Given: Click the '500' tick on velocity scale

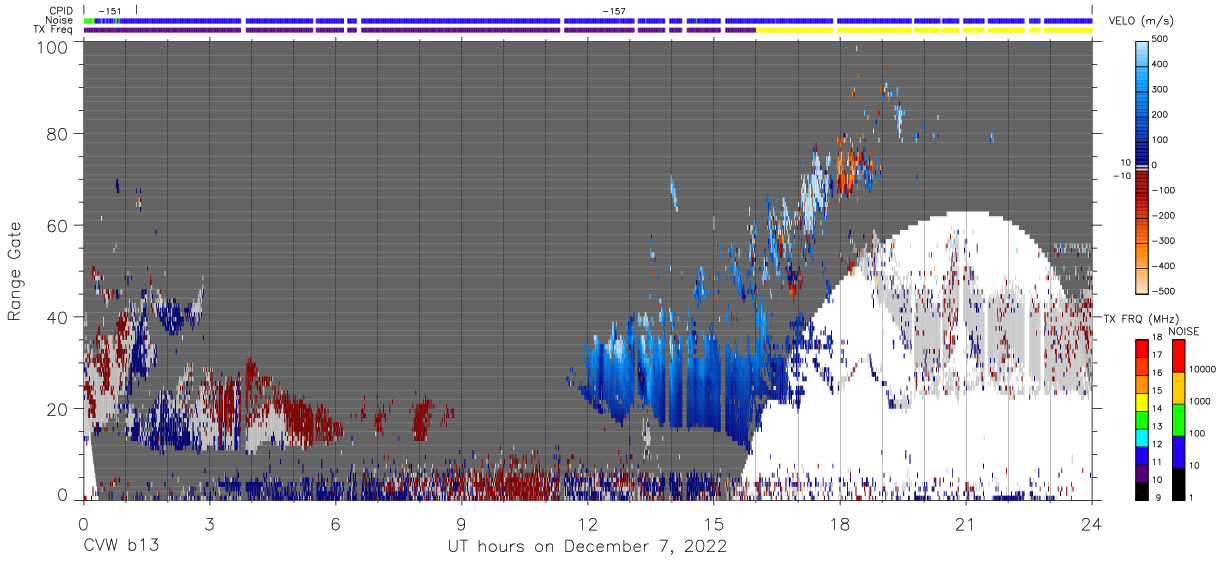Looking at the screenshot, I should (x=1160, y=39).
